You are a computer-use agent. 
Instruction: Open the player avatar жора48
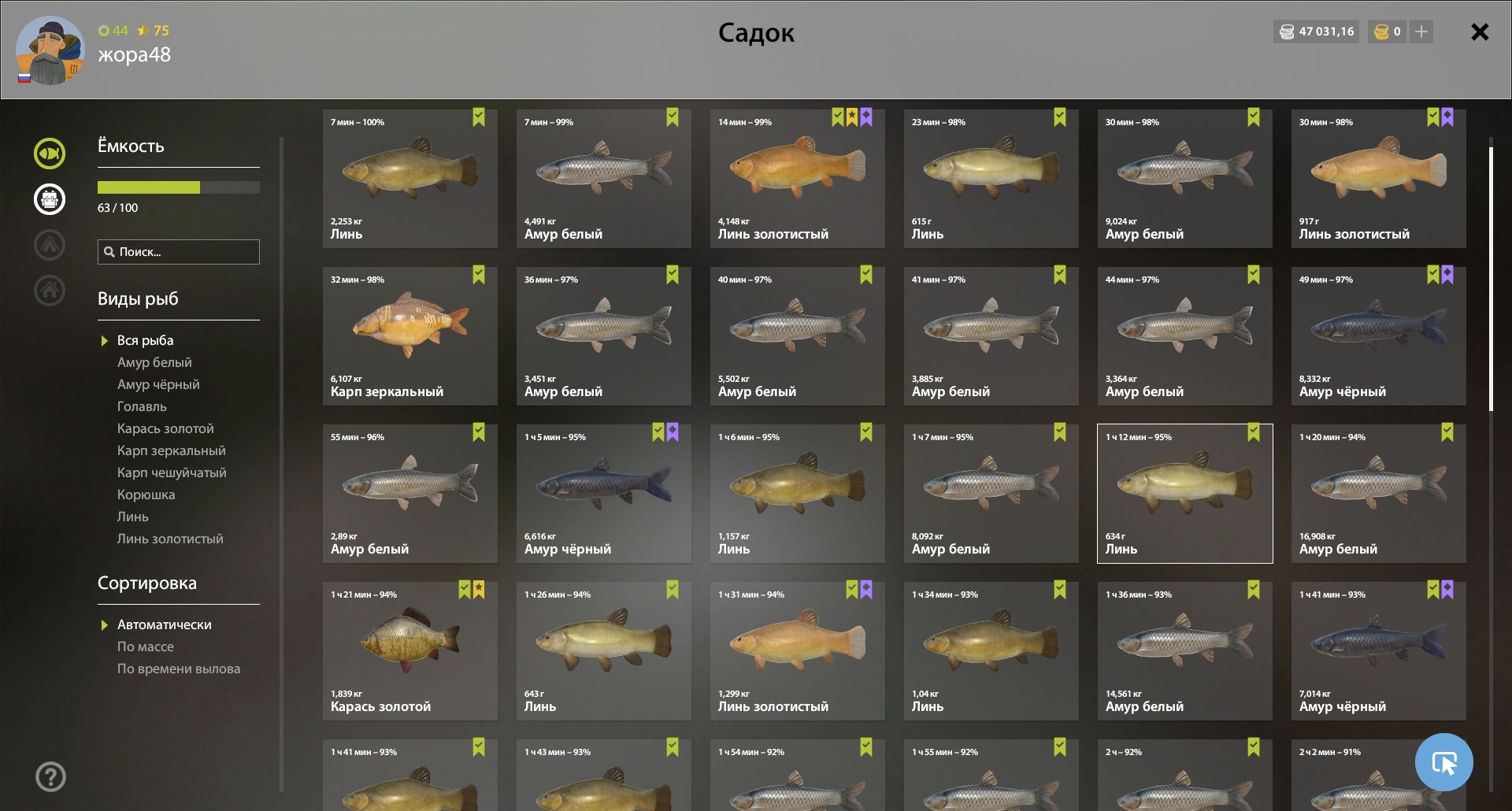pos(50,50)
